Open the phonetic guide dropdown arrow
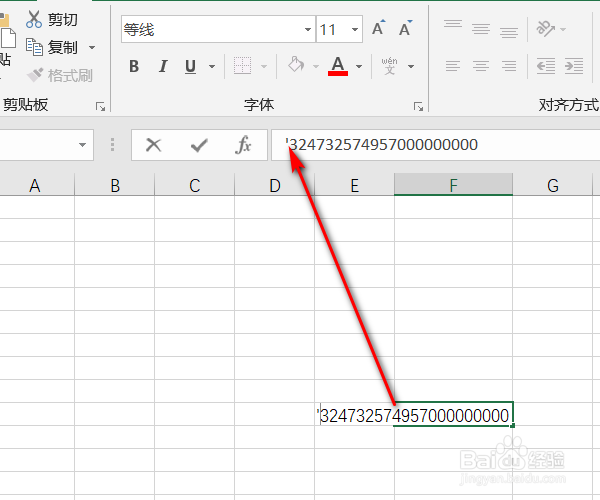Image resolution: width=600 pixels, height=500 pixels. click(411, 67)
